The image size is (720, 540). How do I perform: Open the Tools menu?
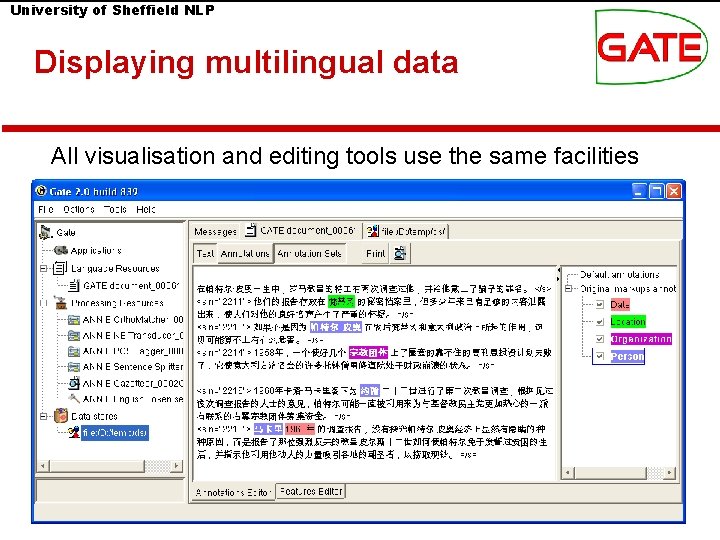pos(115,209)
